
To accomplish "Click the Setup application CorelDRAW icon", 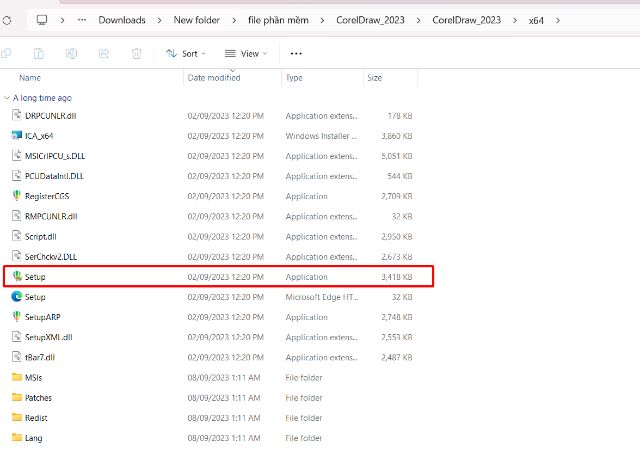I will pos(17,276).
